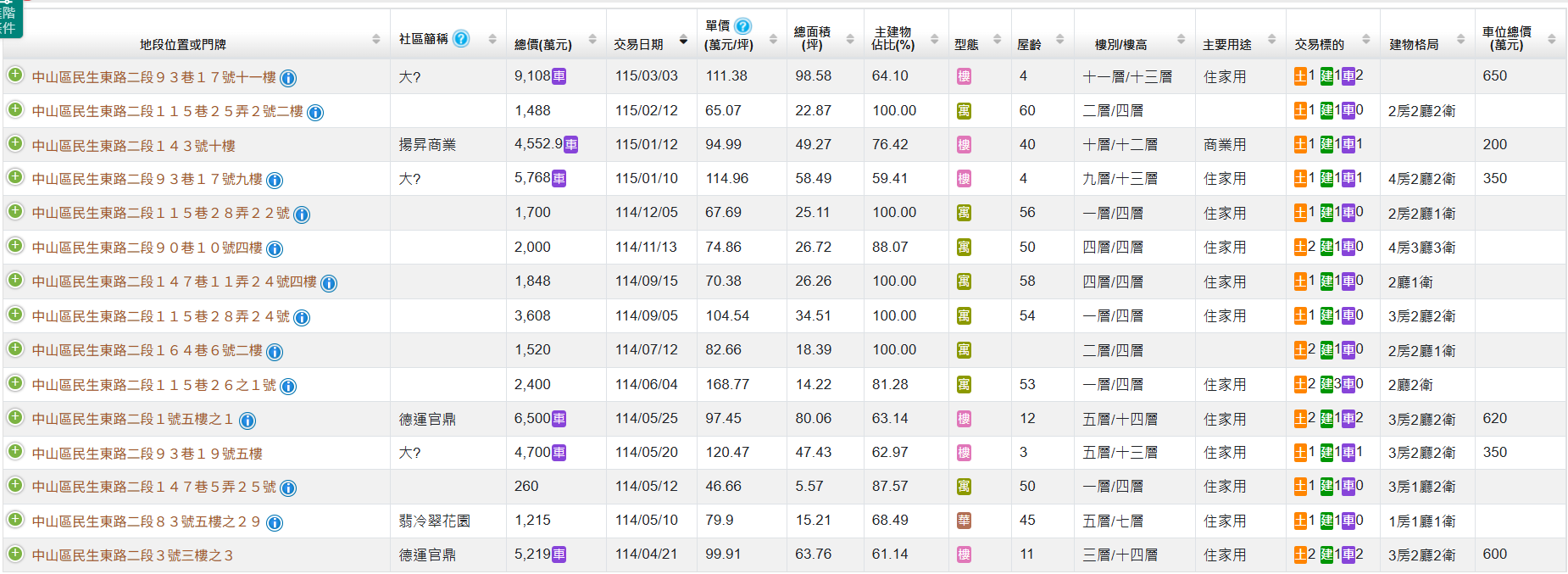The height and width of the screenshot is (574, 1568).
Task: Open info icon for 115巷26之1號
Action: (x=288, y=387)
